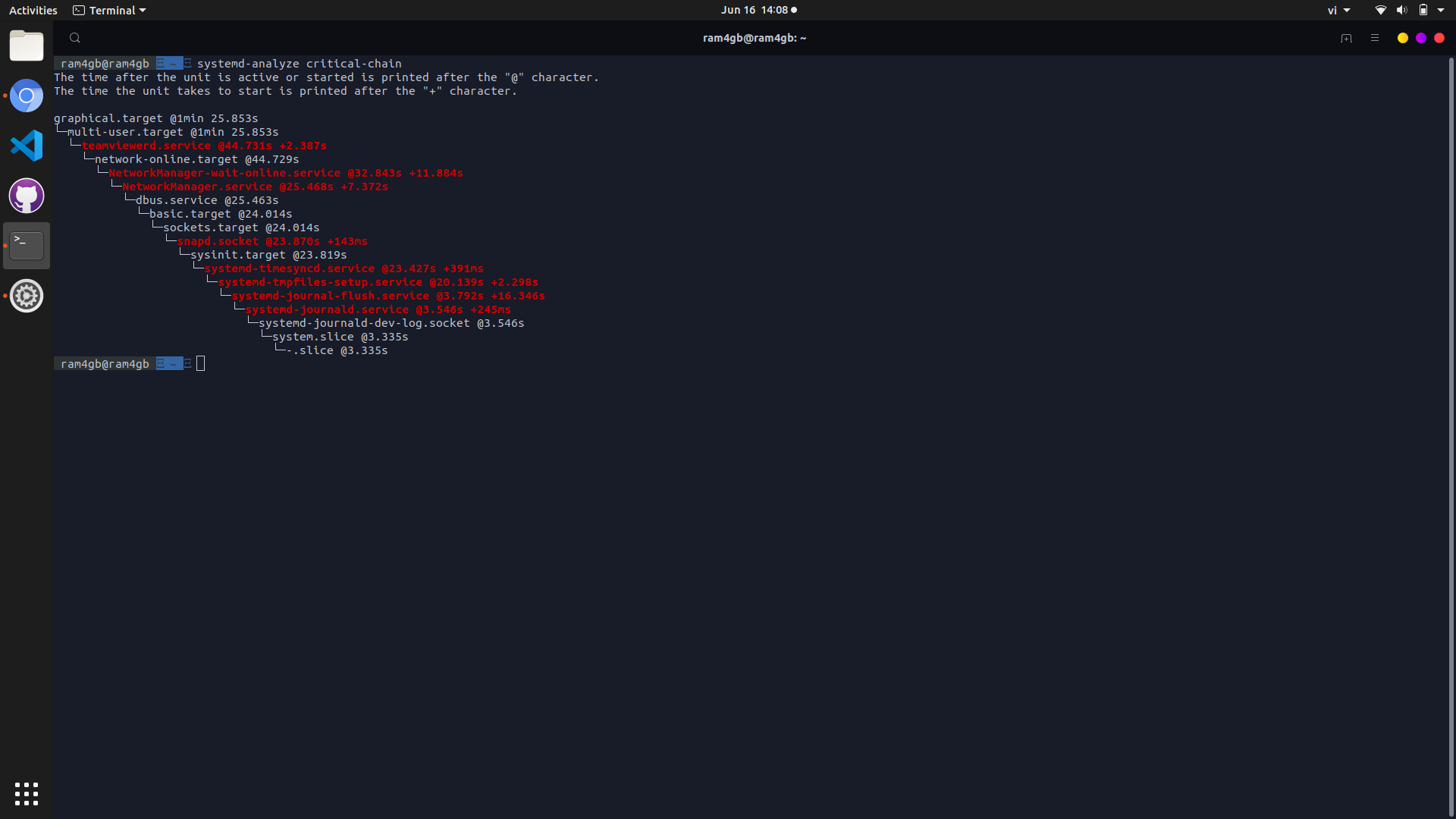Click systemd-timesyncd.service line
Viewport: 1456px width, 819px height.
click(x=344, y=268)
